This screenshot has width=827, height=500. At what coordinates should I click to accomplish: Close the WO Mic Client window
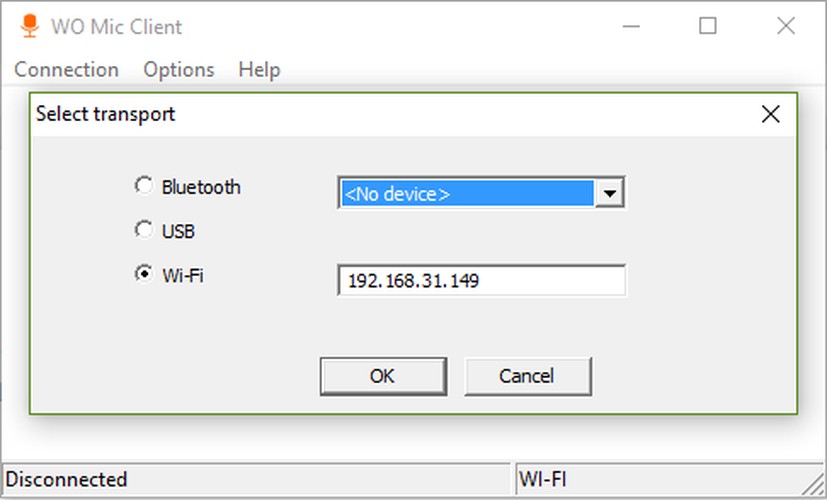pos(786,26)
